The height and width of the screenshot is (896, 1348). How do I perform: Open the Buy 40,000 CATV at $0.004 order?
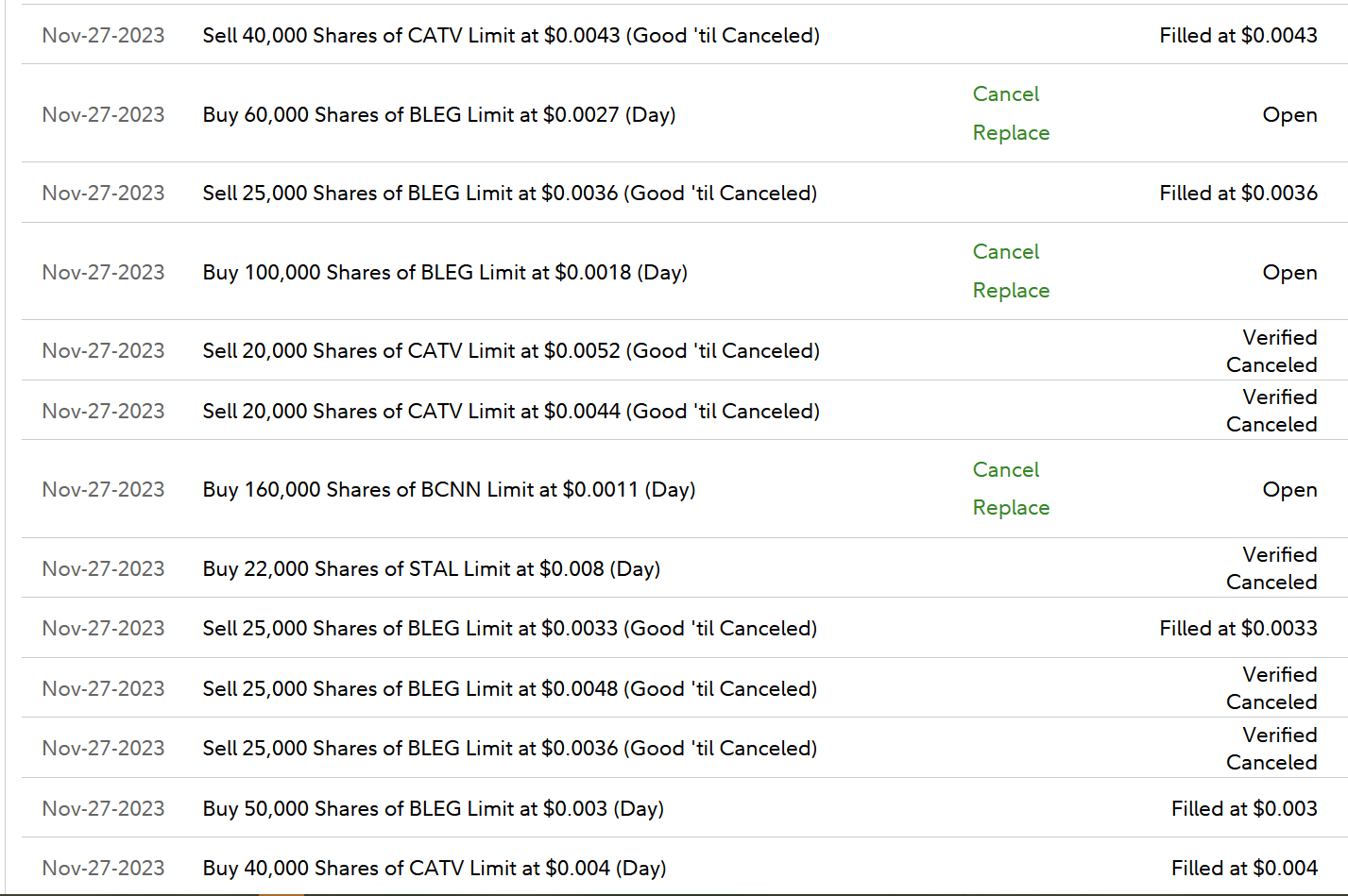434,869
